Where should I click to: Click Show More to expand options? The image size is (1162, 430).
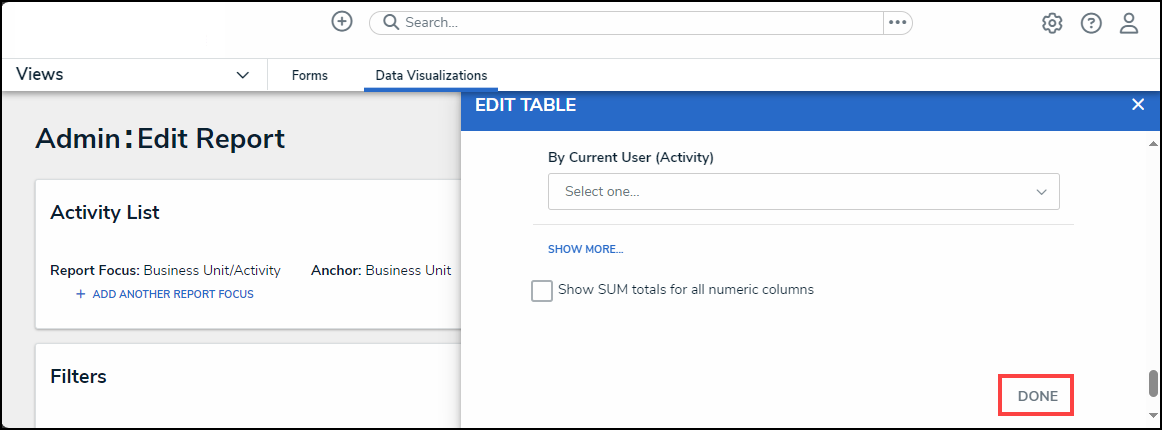(585, 249)
